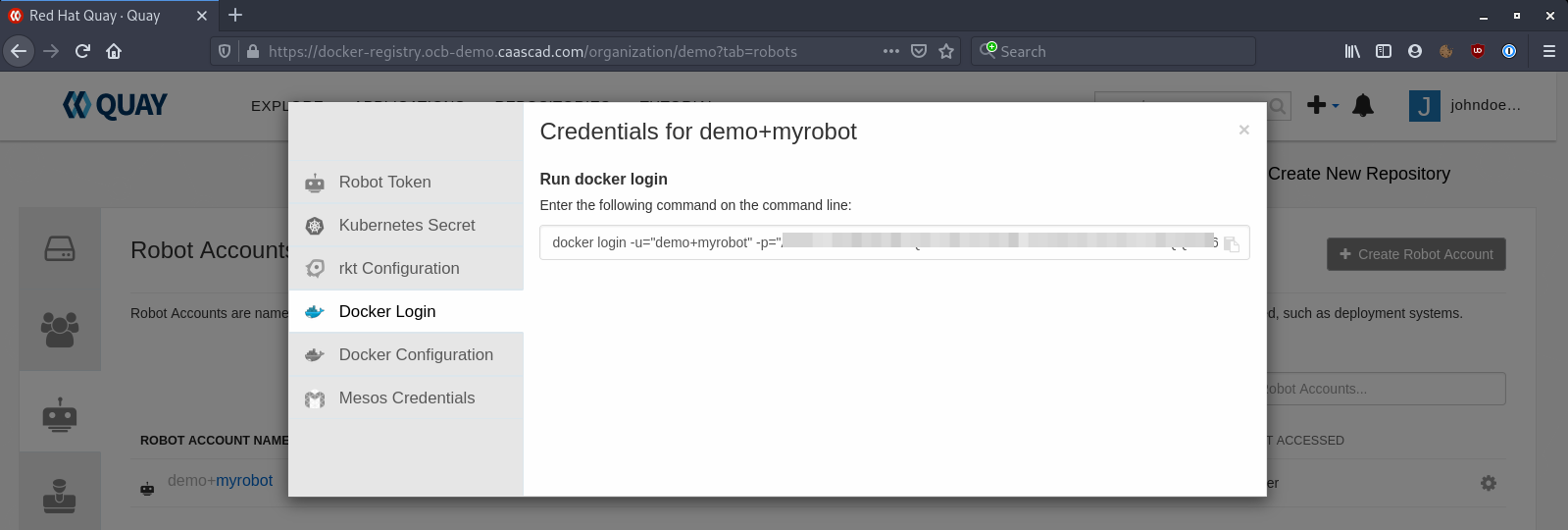Select the Docker Login tab
This screenshot has height=530, width=1568.
(x=406, y=311)
